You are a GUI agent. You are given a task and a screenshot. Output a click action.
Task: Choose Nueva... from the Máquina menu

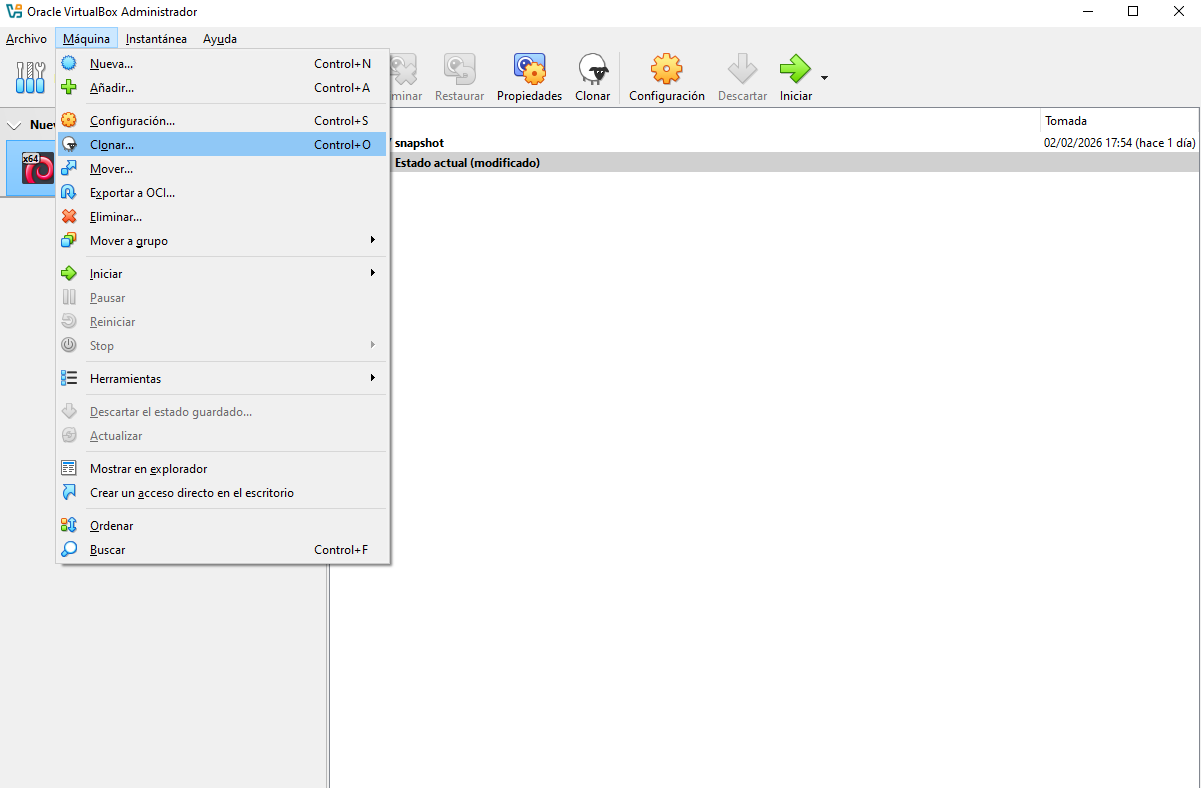pyautogui.click(x=222, y=63)
